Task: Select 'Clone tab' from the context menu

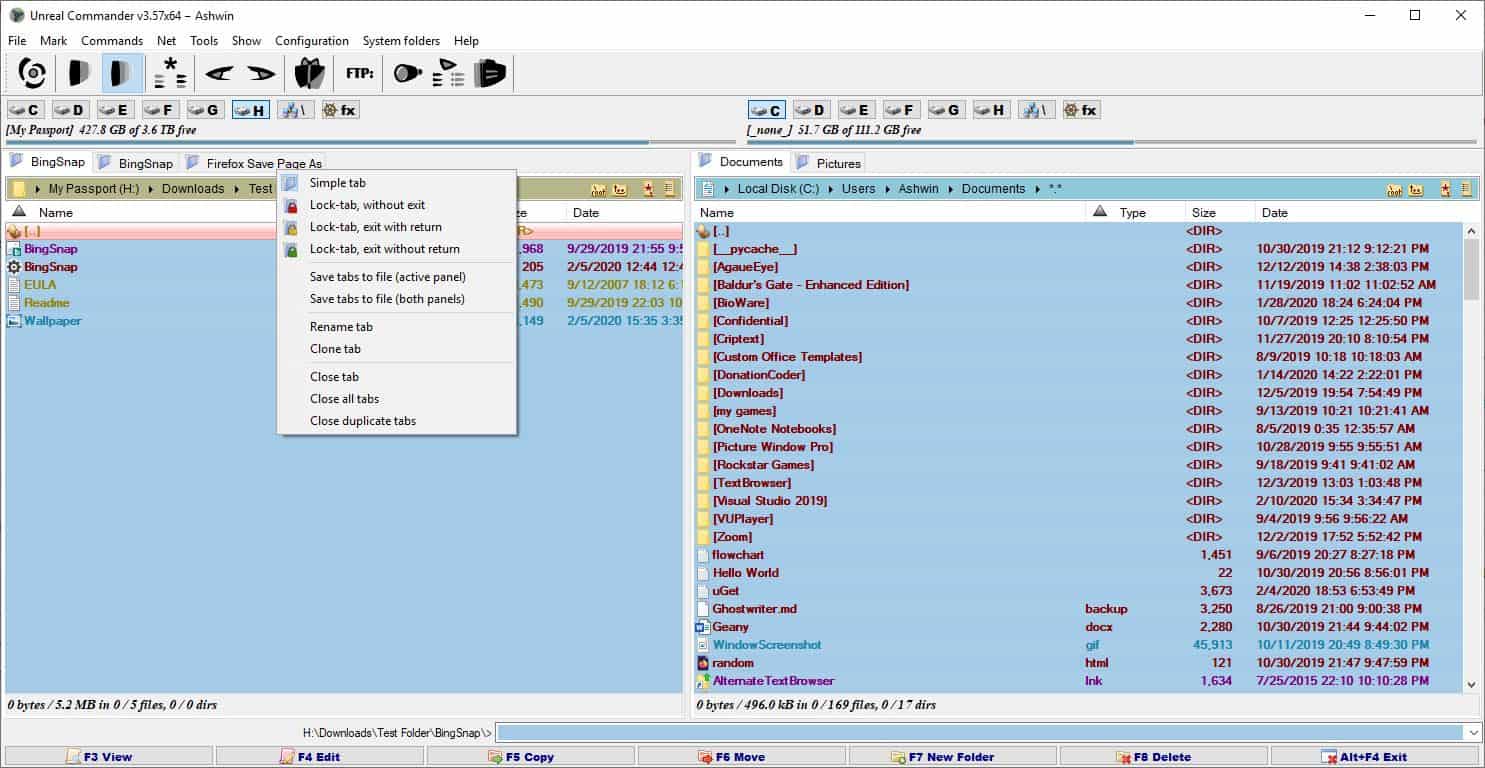Action: pyautogui.click(x=335, y=349)
